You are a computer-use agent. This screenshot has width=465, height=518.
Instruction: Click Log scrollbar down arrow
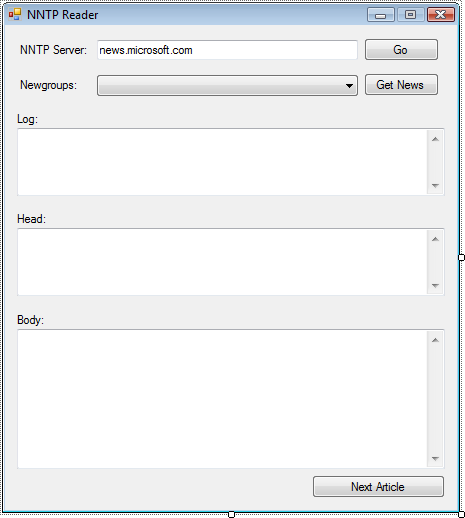click(x=435, y=186)
